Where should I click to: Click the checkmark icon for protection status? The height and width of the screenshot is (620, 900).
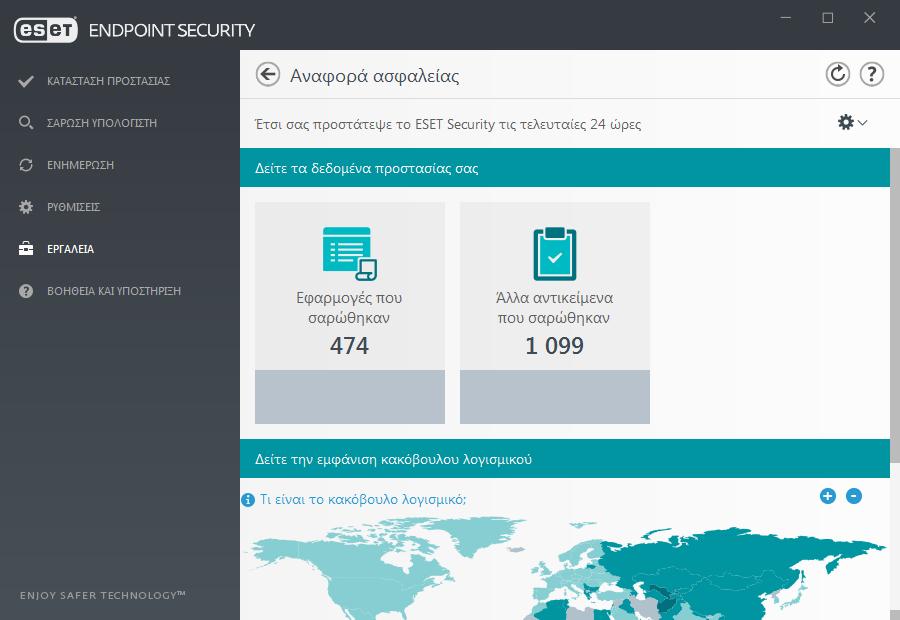[26, 81]
